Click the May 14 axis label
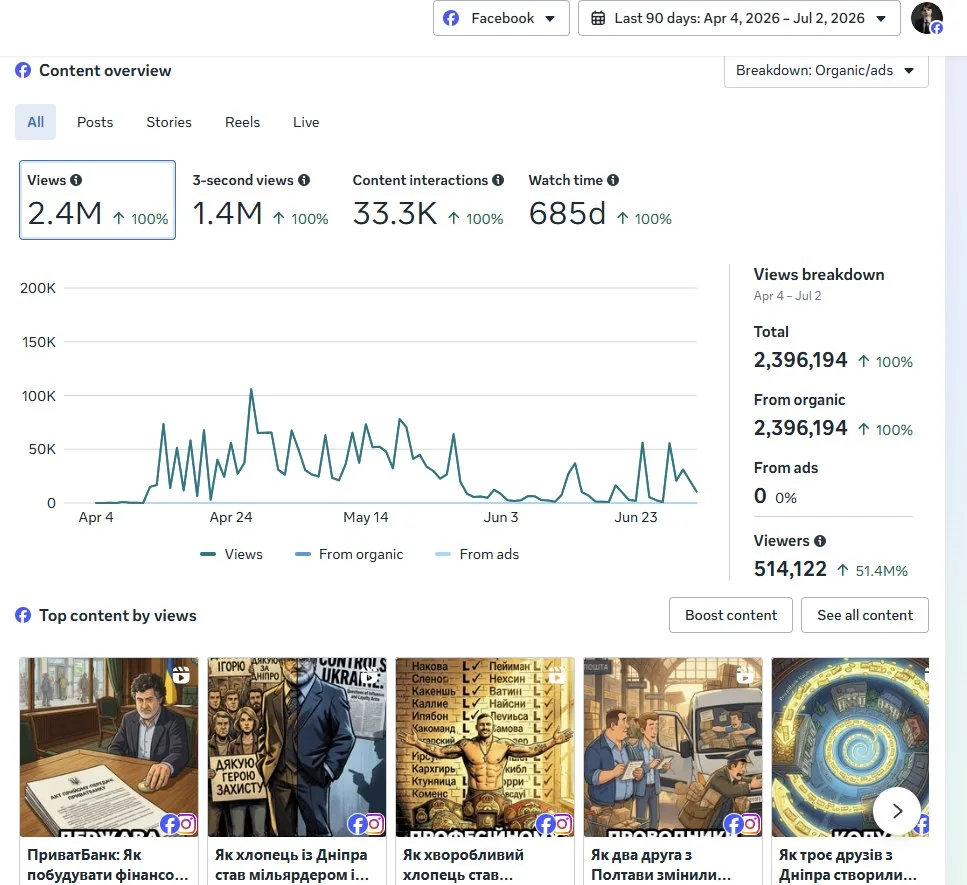 click(x=366, y=517)
